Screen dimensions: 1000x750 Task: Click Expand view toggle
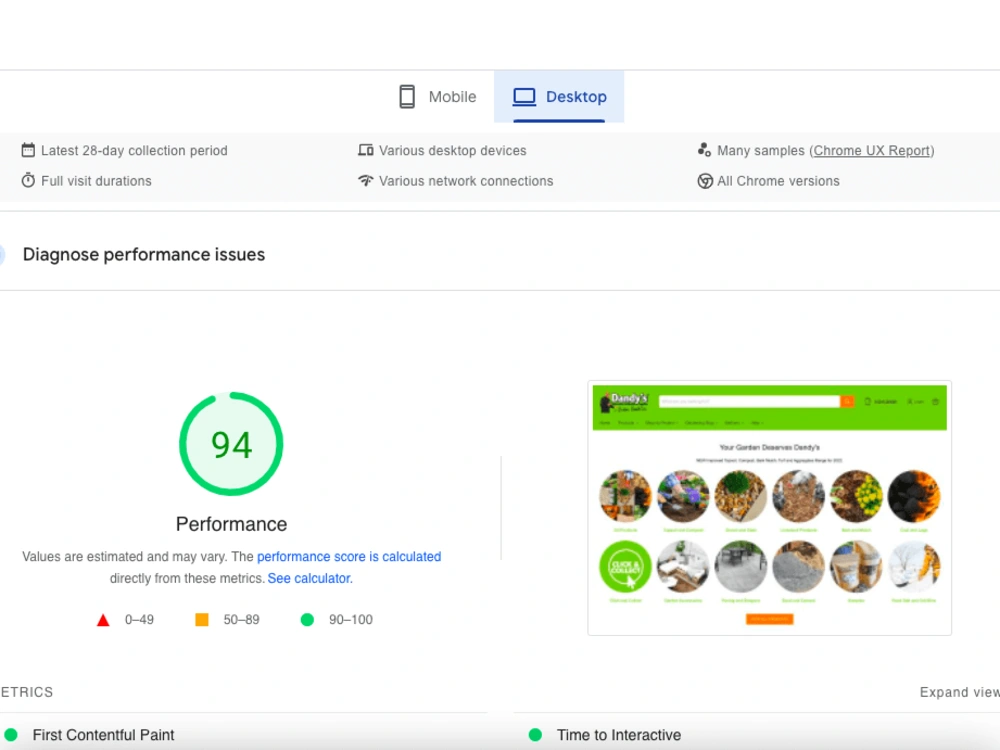(959, 692)
